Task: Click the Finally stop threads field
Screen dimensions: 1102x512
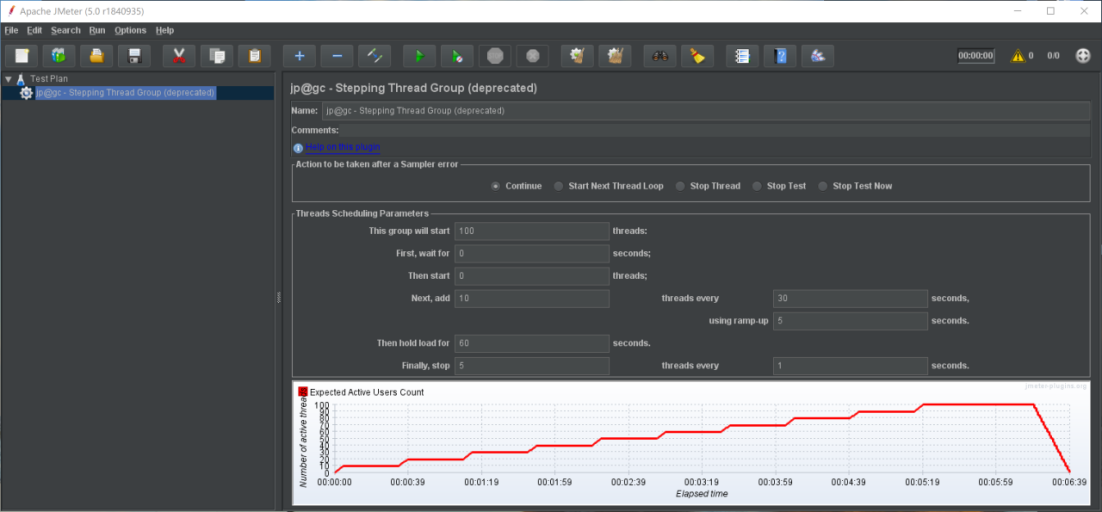Action: (x=532, y=366)
